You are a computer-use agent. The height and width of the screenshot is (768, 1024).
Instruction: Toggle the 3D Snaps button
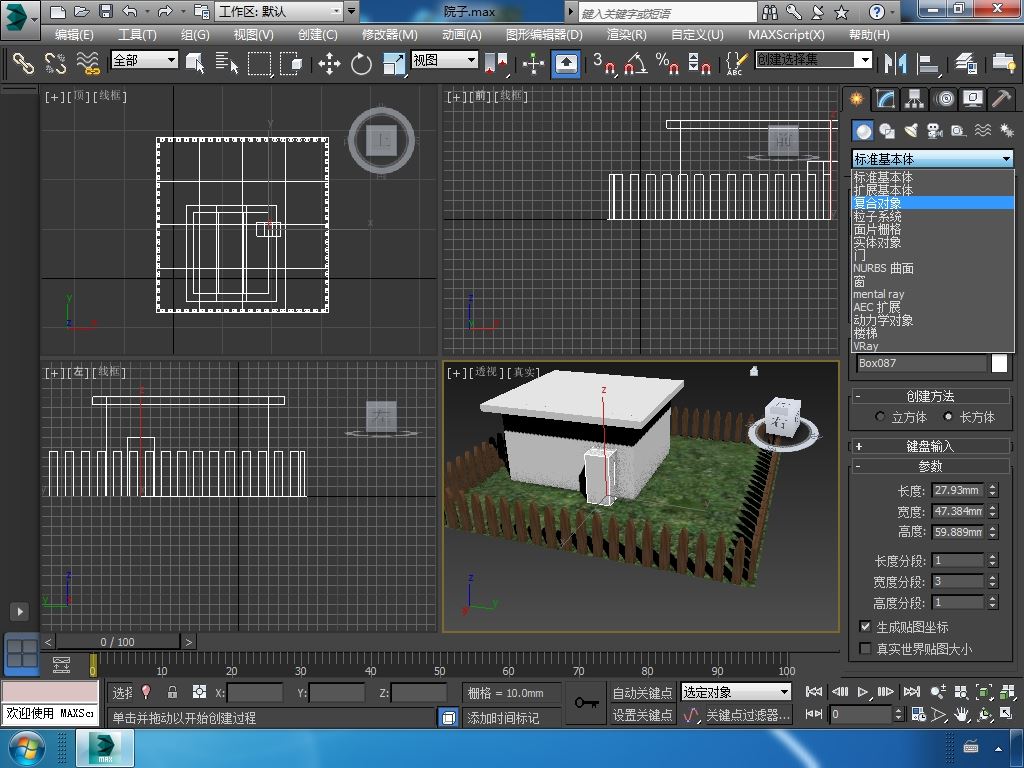point(604,63)
